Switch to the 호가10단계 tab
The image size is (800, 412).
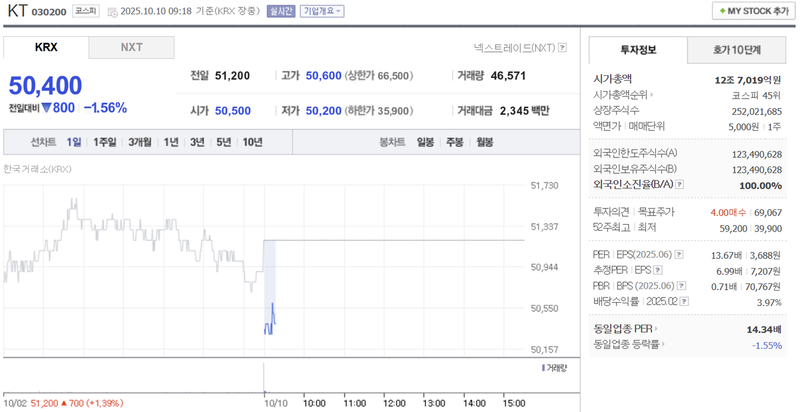(x=736, y=49)
